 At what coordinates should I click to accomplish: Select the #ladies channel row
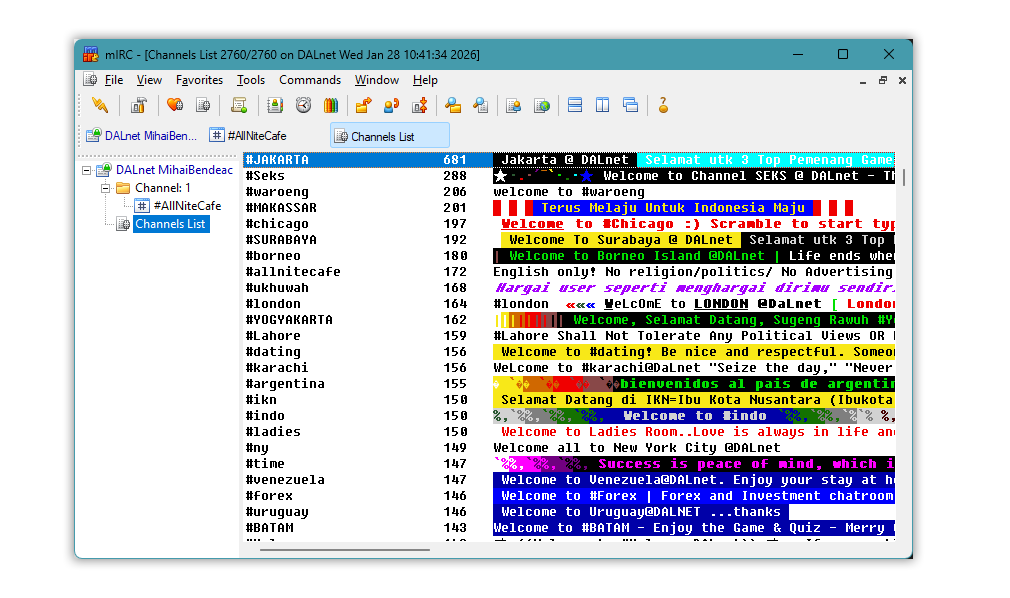[569, 432]
